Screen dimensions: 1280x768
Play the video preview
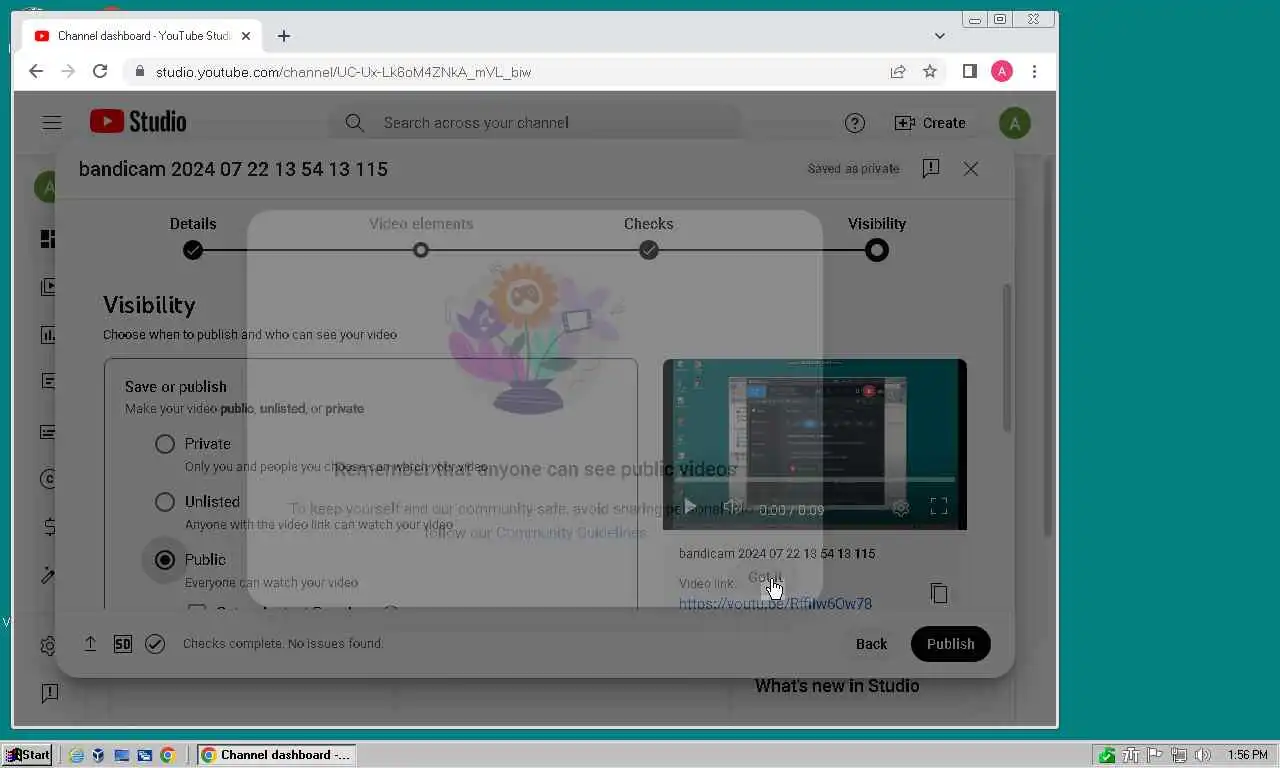[689, 508]
